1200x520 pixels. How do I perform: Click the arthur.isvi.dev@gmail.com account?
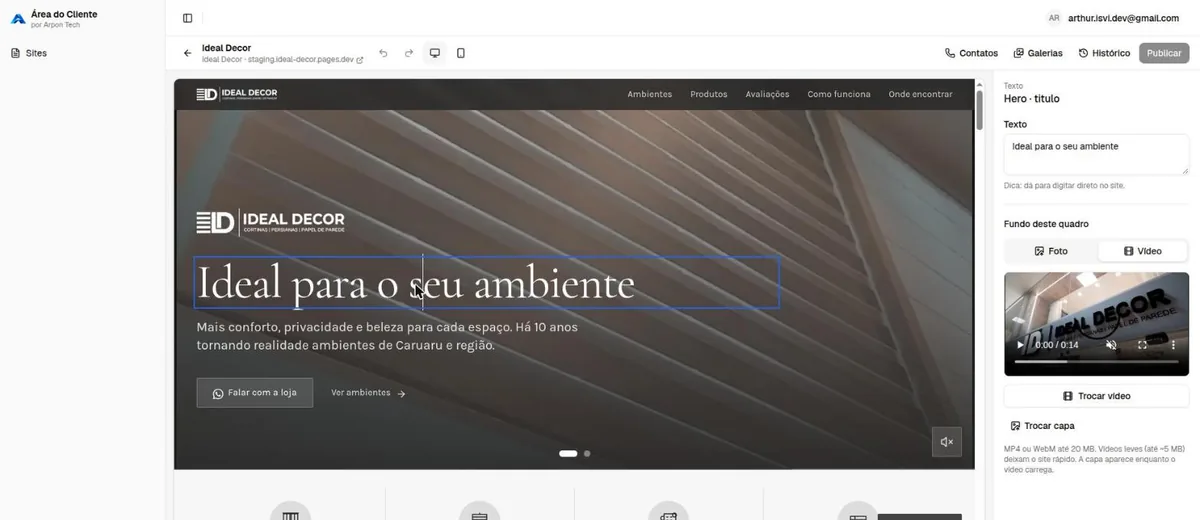(1123, 18)
